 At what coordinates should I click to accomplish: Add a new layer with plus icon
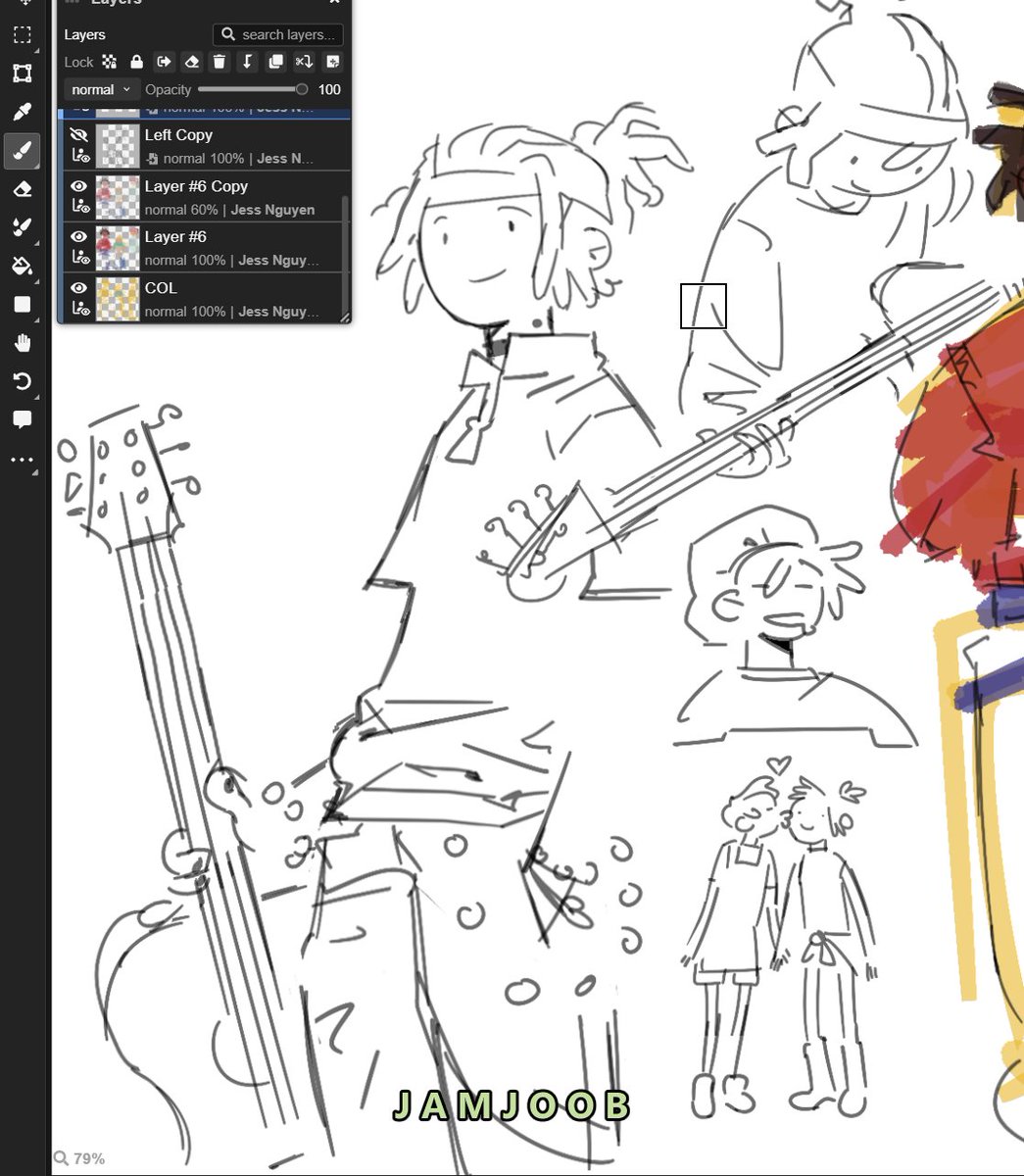point(332,62)
